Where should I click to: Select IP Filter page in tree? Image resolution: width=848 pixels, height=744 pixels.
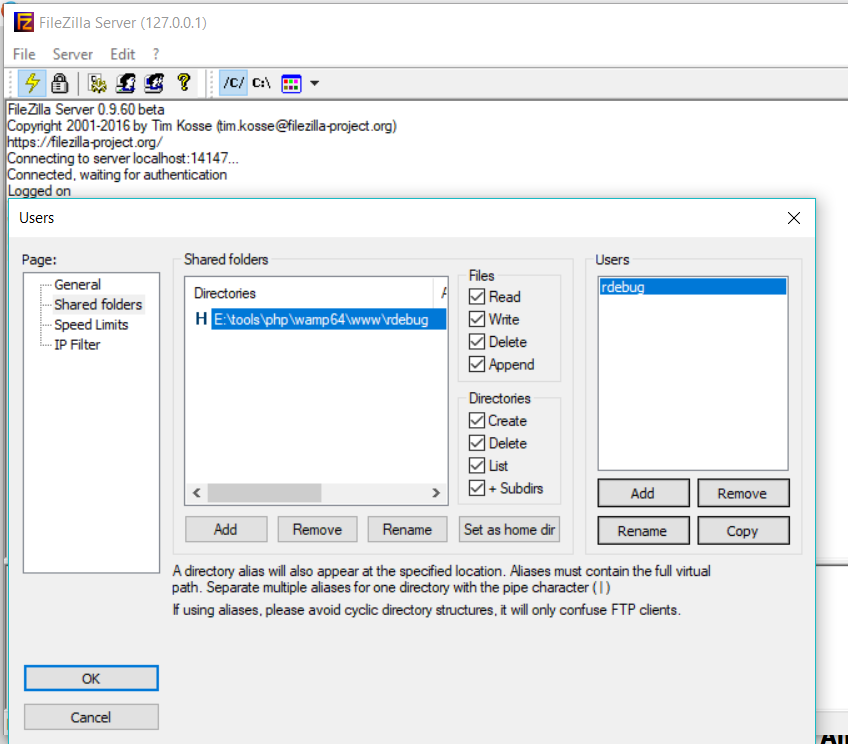tap(77, 344)
